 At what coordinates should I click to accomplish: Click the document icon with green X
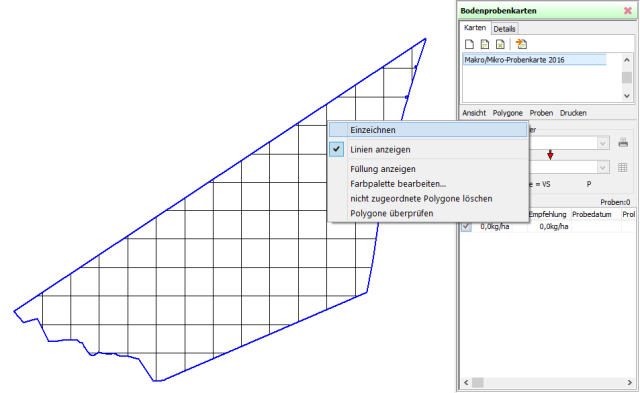coord(500,44)
